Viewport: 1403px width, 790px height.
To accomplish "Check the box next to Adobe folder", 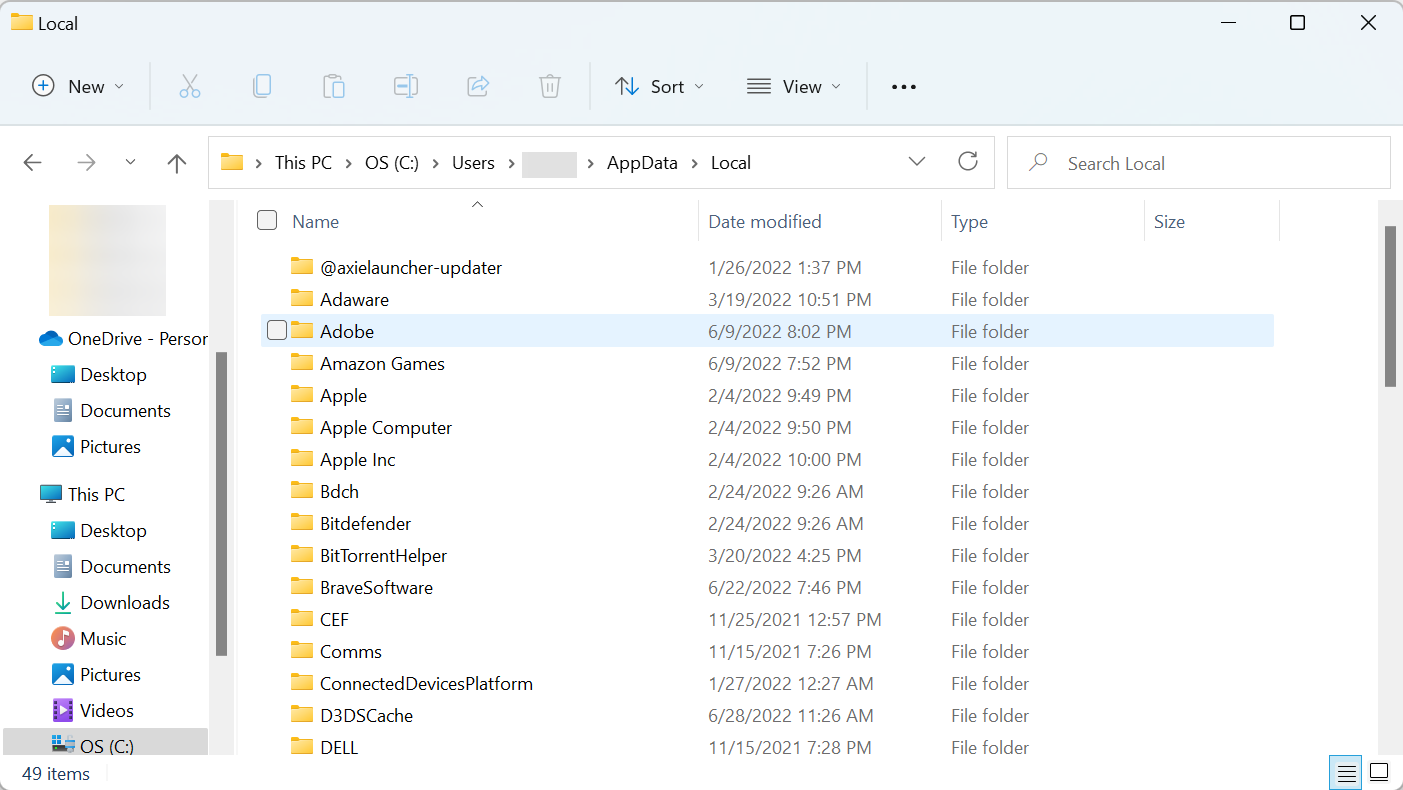I will tap(277, 331).
